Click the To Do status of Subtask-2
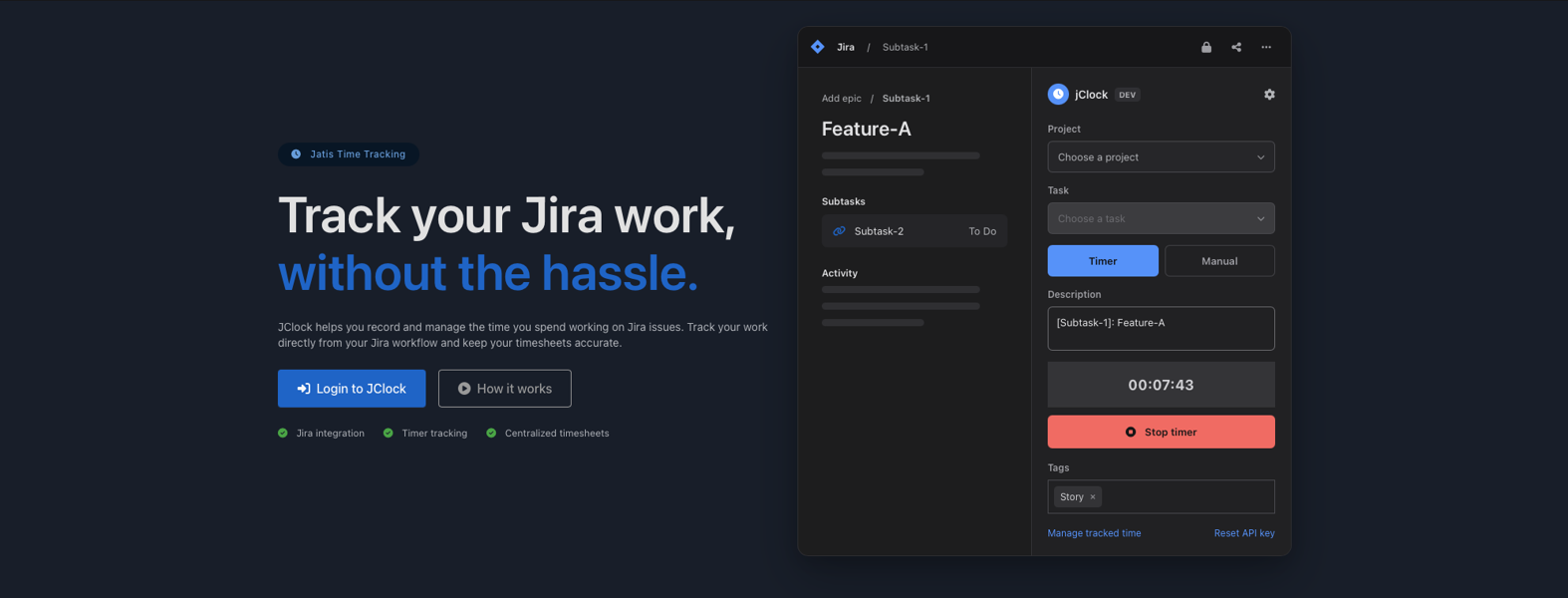The image size is (1568, 598). coord(982,231)
